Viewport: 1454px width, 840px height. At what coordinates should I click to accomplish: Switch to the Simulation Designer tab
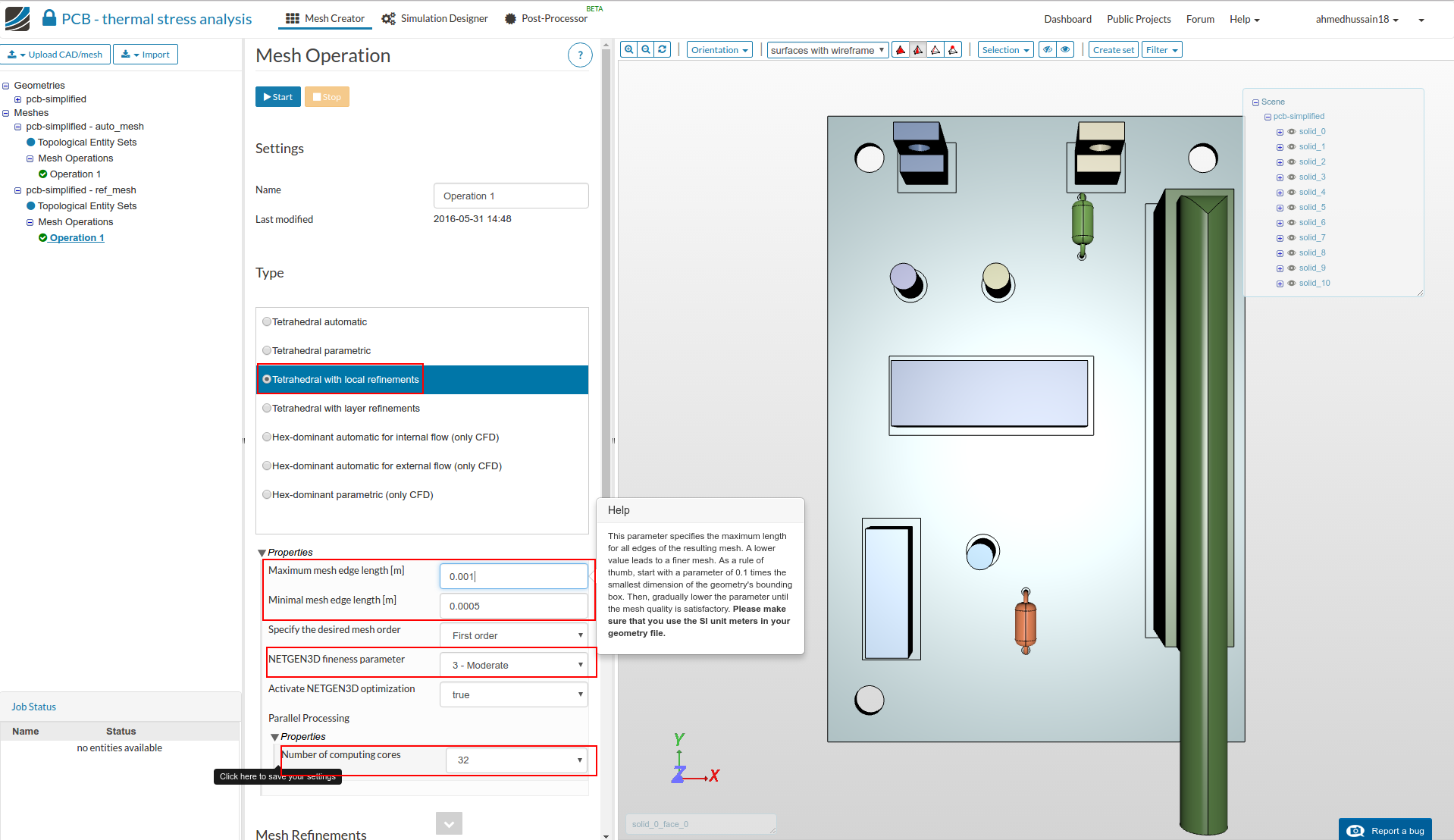[435, 19]
